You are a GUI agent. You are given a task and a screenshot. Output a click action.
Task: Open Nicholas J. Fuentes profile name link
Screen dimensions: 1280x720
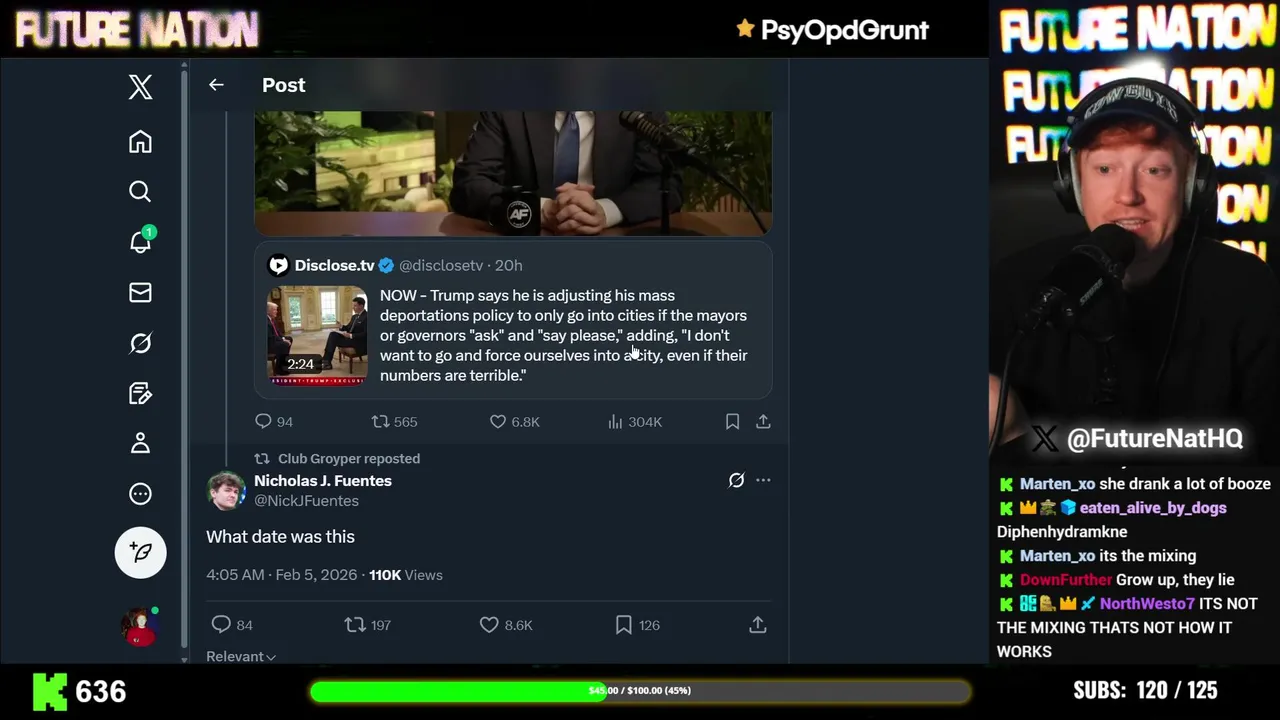coord(323,481)
